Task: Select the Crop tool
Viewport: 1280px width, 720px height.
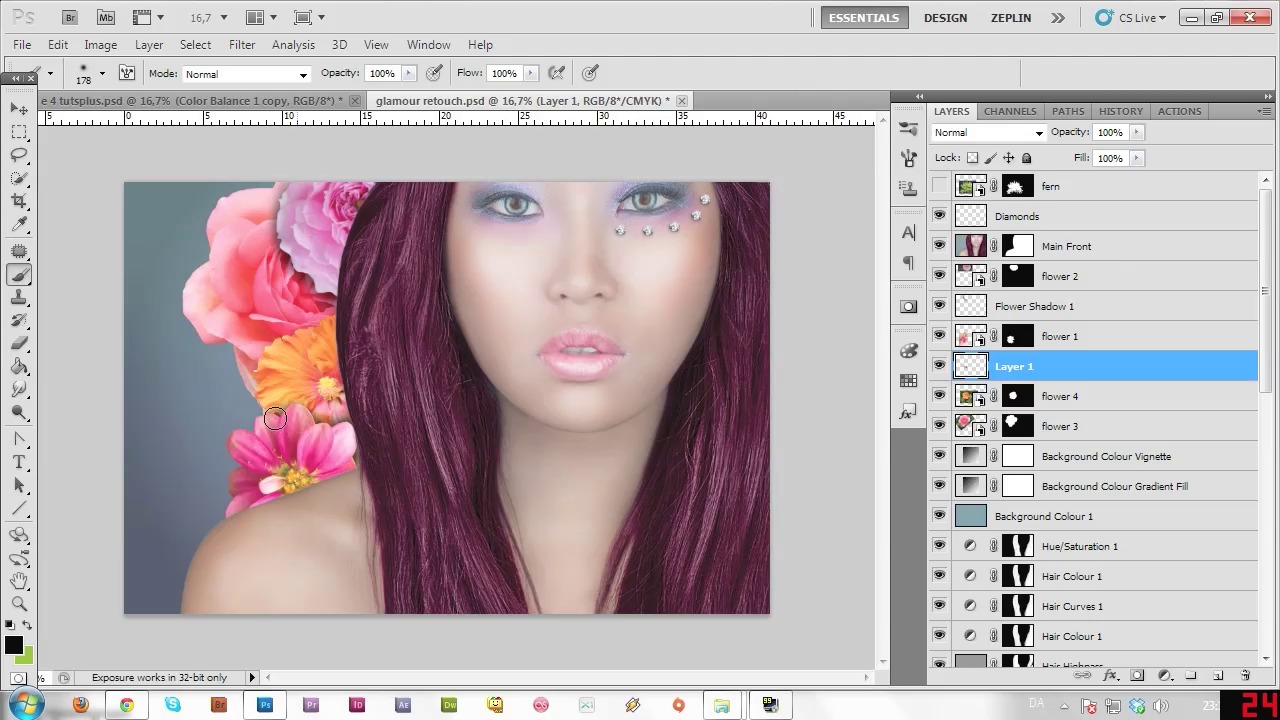Action: [19, 201]
